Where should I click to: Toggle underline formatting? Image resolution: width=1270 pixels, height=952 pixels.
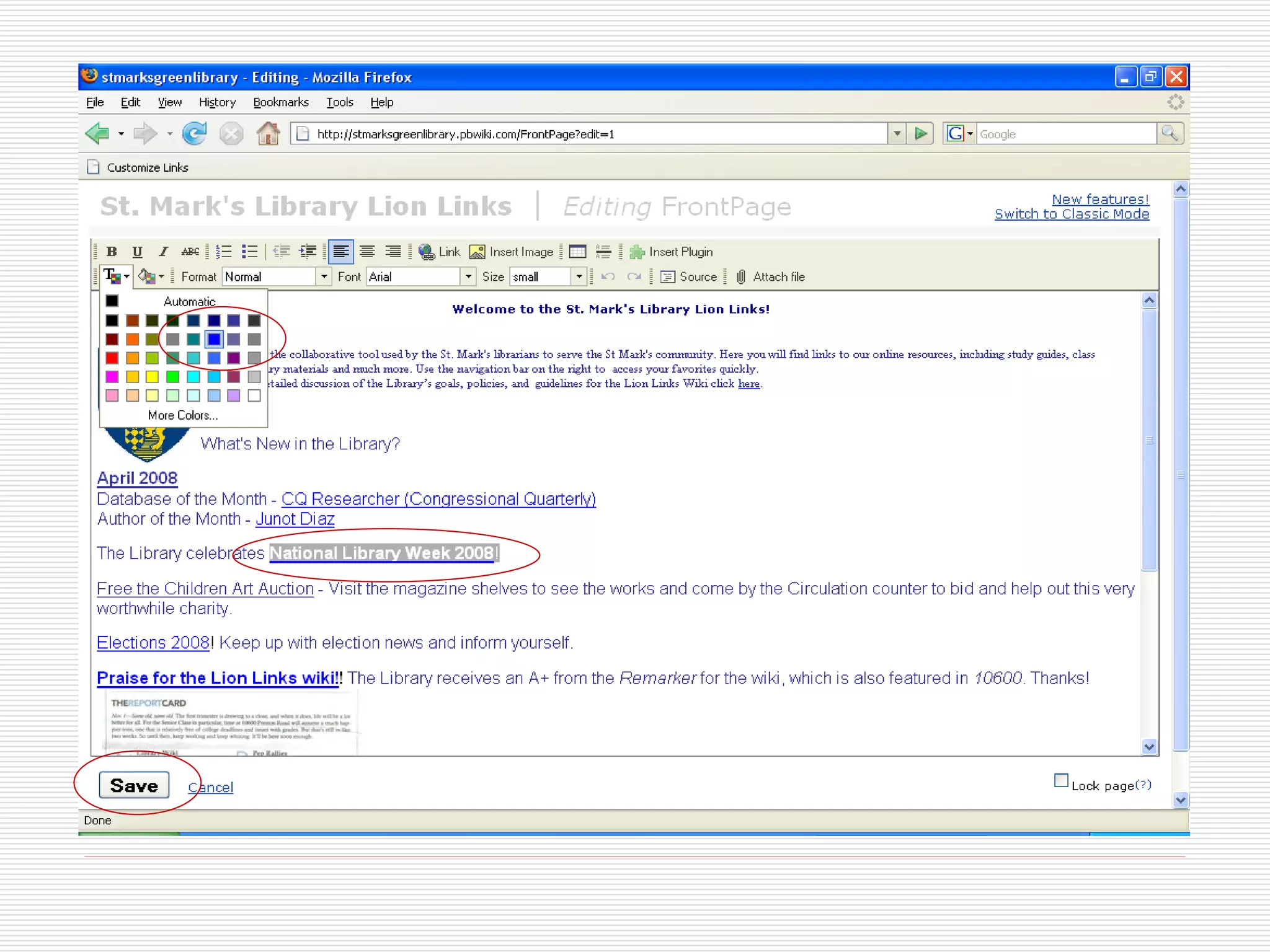pos(137,252)
